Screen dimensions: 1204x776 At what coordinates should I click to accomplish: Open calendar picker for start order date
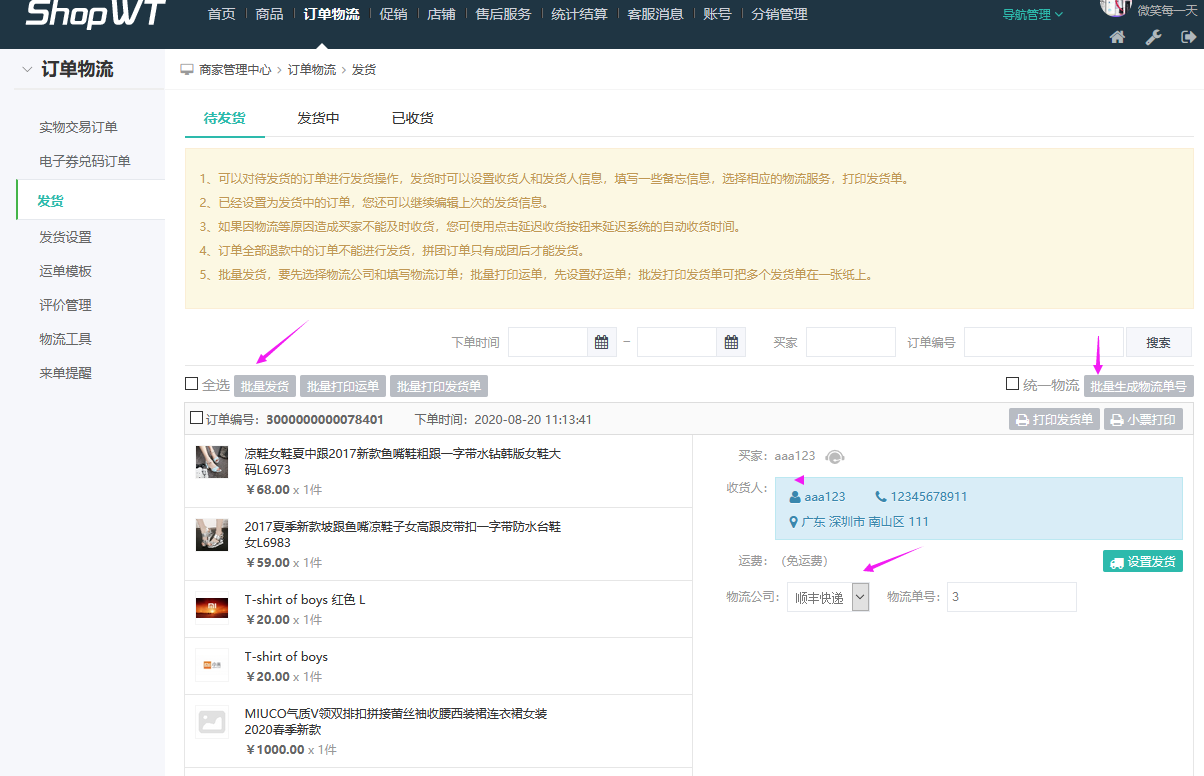601,342
